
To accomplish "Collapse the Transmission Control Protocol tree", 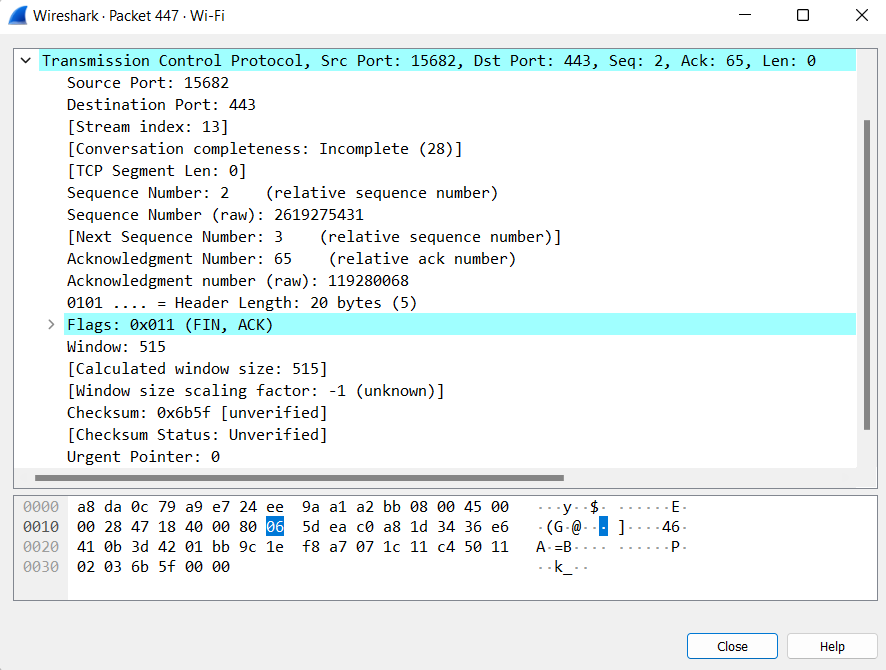I will click(x=25, y=60).
